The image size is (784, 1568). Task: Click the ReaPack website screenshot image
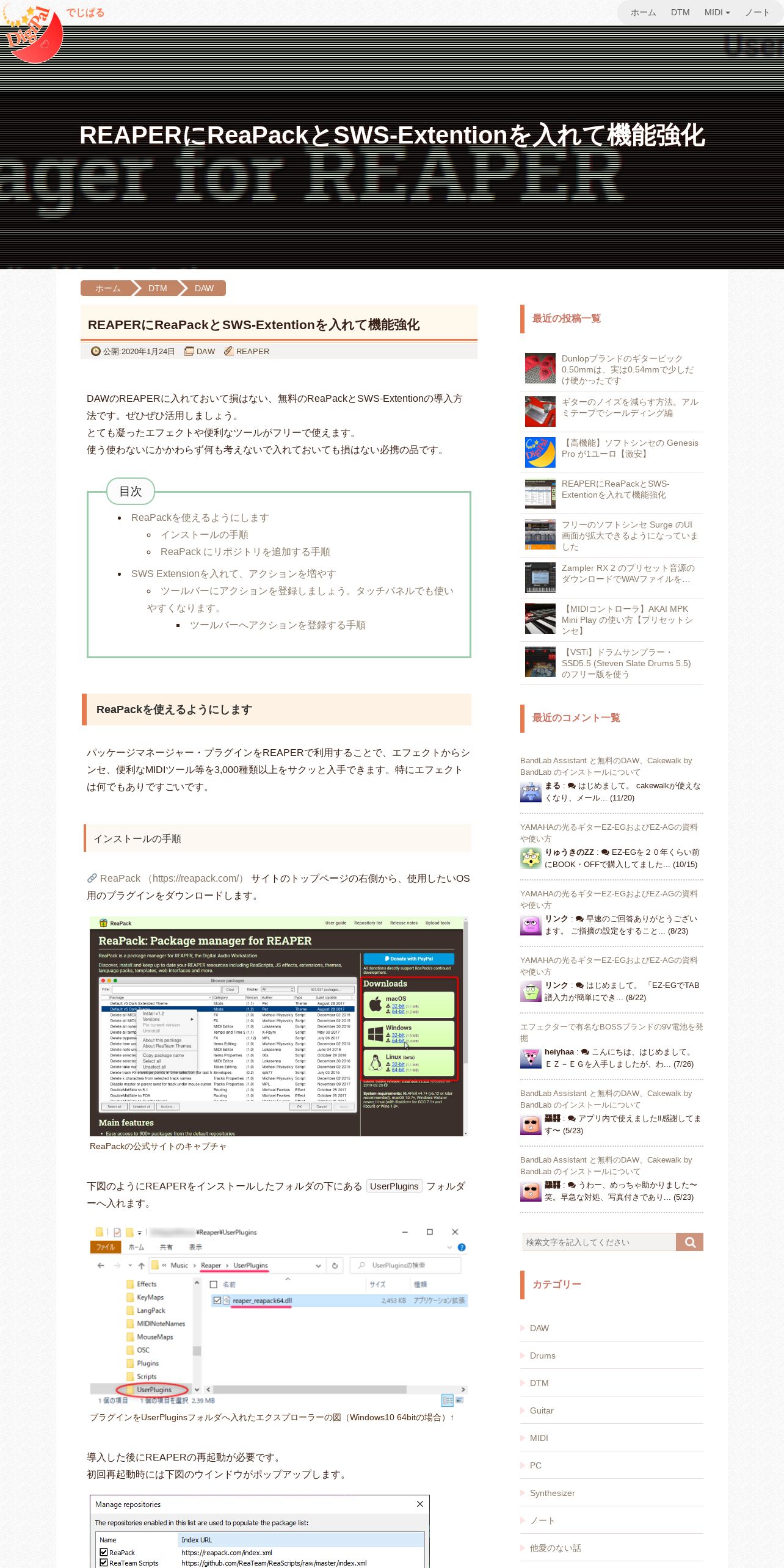[x=278, y=1026]
